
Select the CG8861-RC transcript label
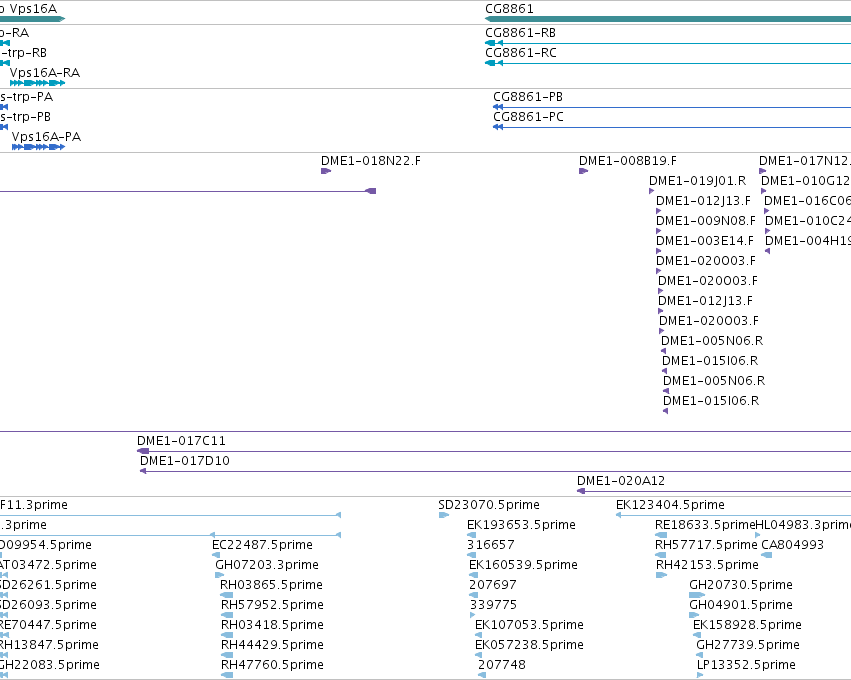pyautogui.click(x=521, y=53)
